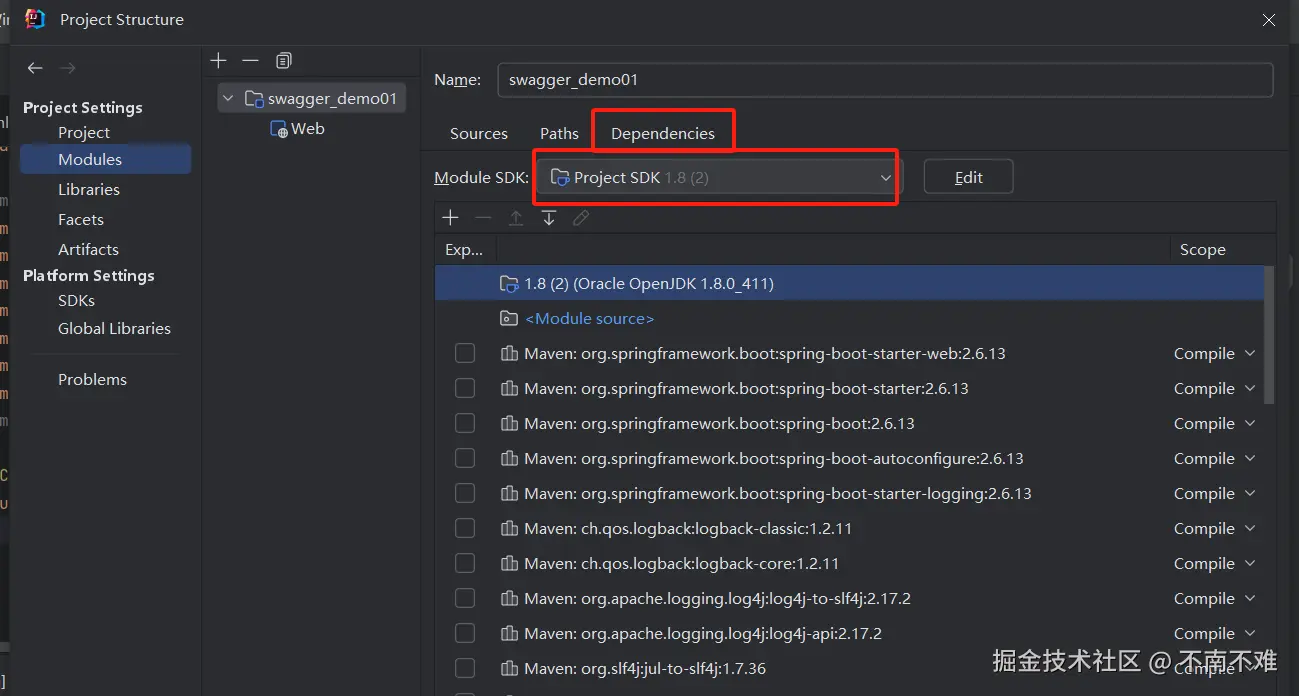Screen dimensions: 1299x696
Task: Open Project settings section
Action: pos(84,132)
